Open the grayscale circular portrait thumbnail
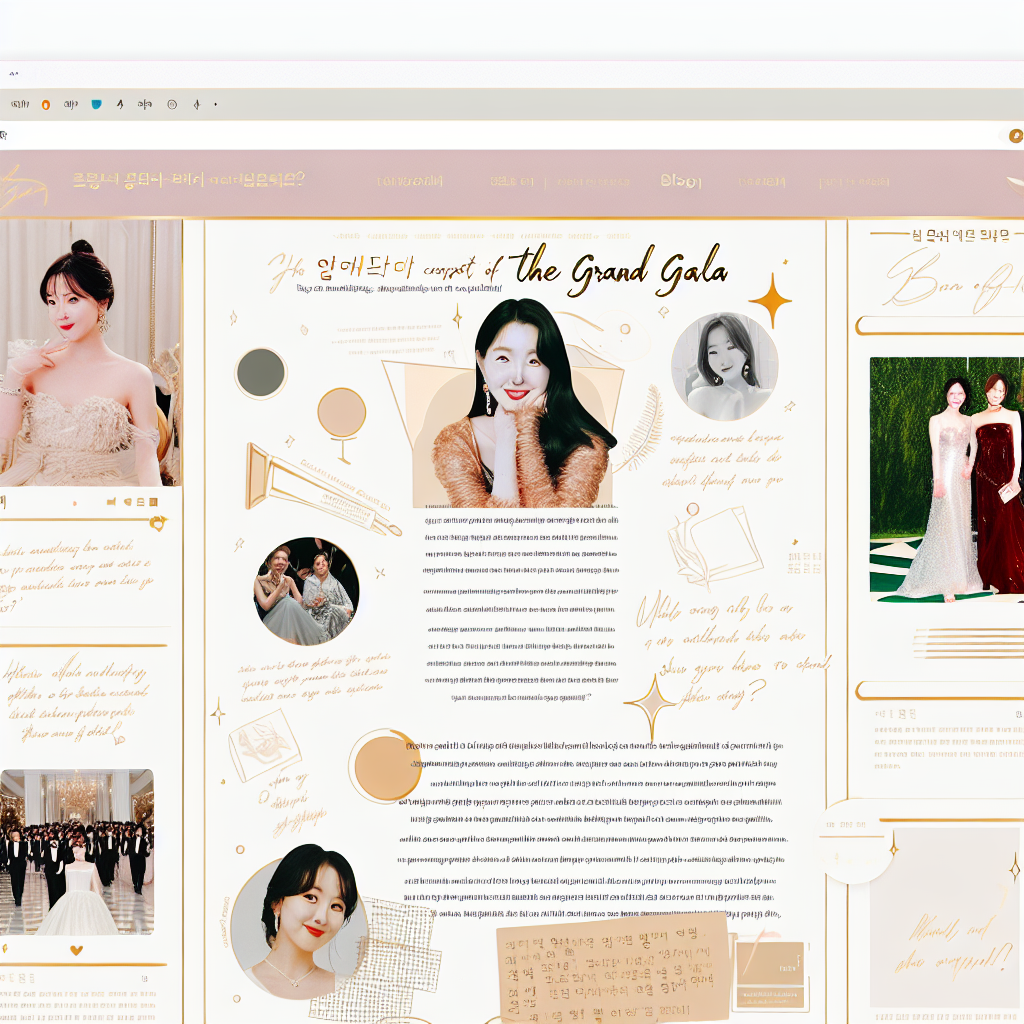Image resolution: width=1024 pixels, height=1024 pixels. (x=724, y=366)
